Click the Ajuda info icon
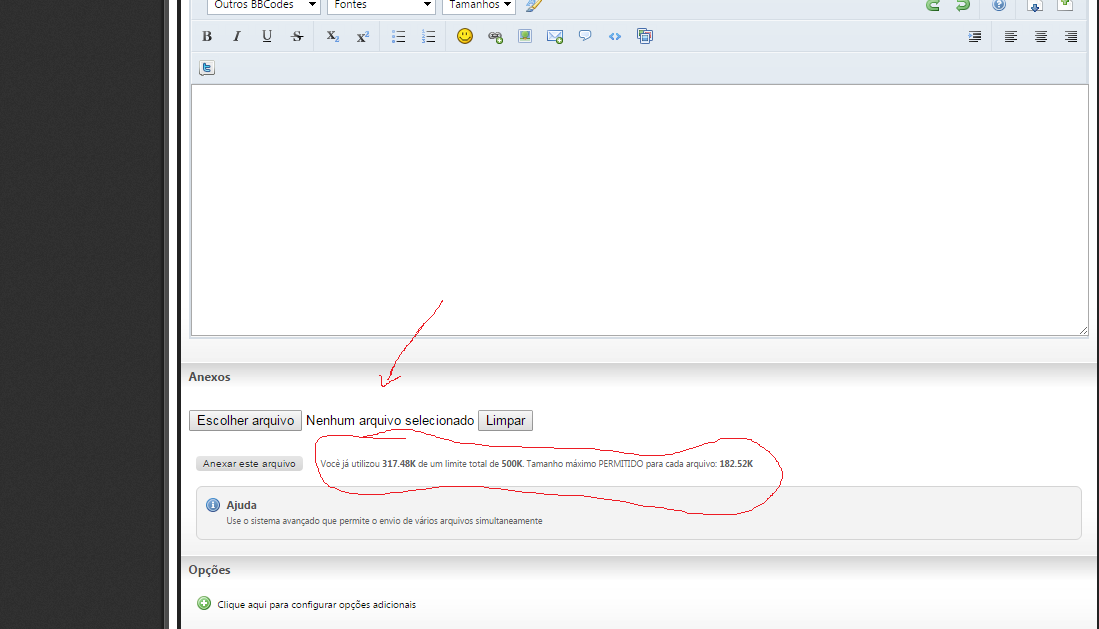 (x=212, y=505)
